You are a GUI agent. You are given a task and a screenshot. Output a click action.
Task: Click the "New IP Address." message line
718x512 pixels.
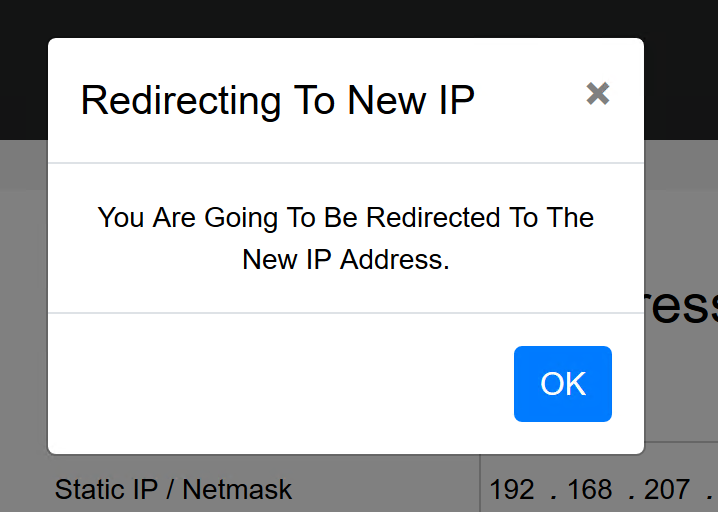click(345, 259)
